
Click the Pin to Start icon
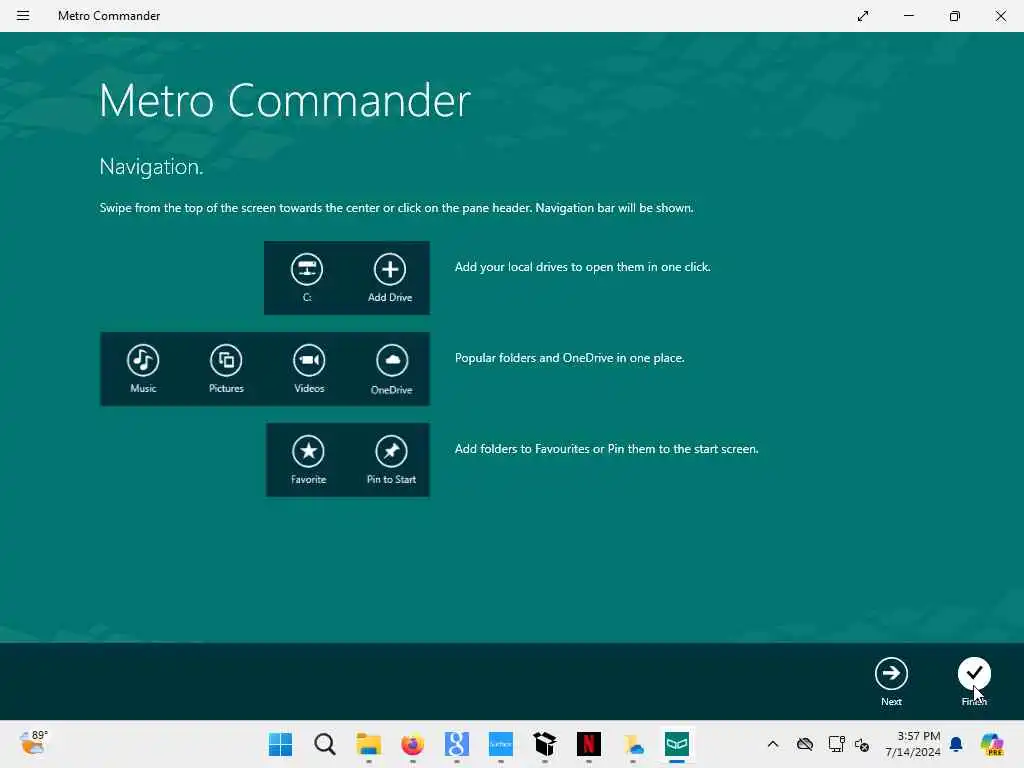point(391,451)
